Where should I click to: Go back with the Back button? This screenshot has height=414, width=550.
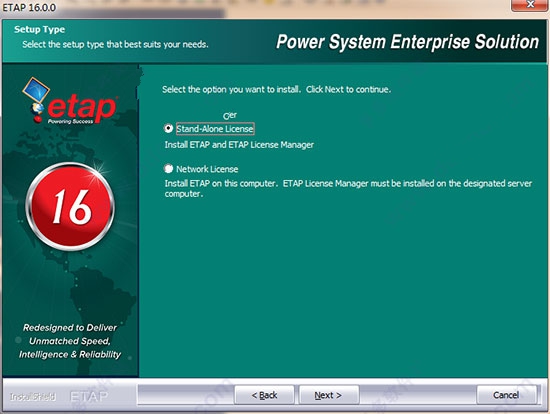[x=264, y=395]
